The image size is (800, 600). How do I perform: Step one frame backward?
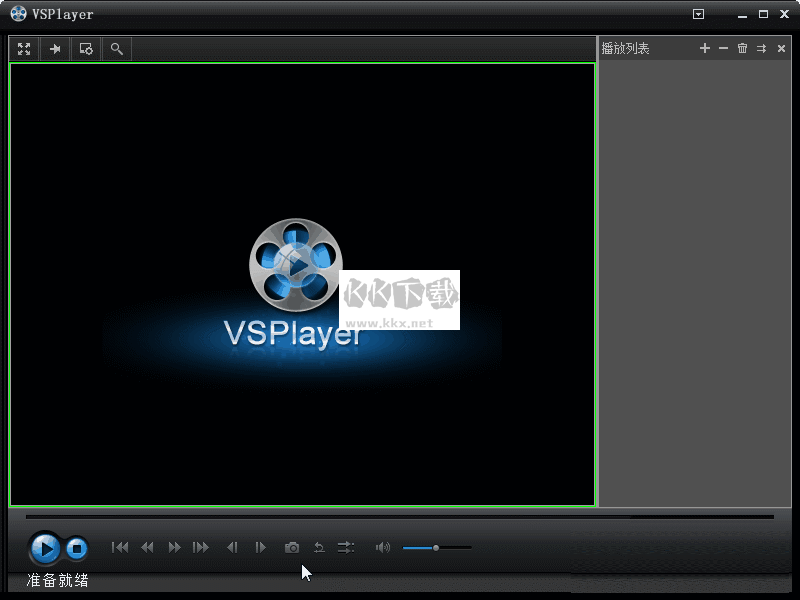pos(232,547)
